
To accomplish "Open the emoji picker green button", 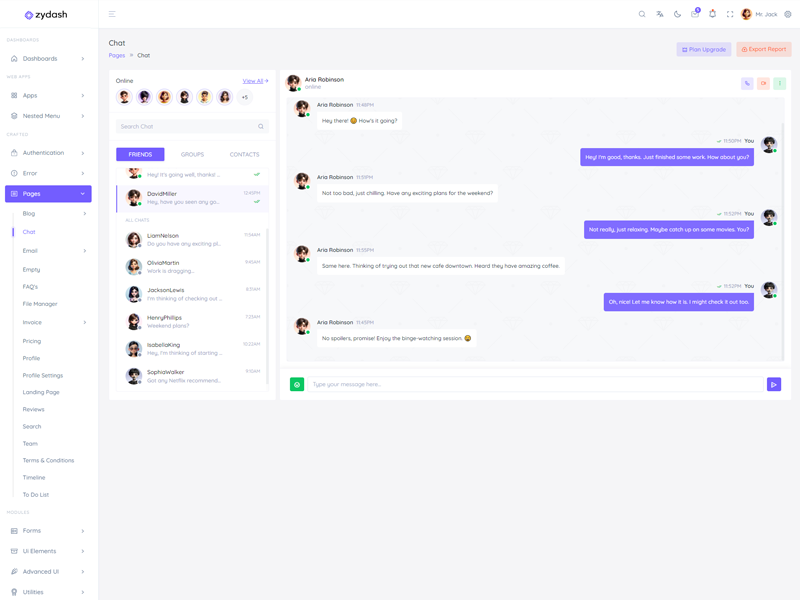I will [x=297, y=384].
